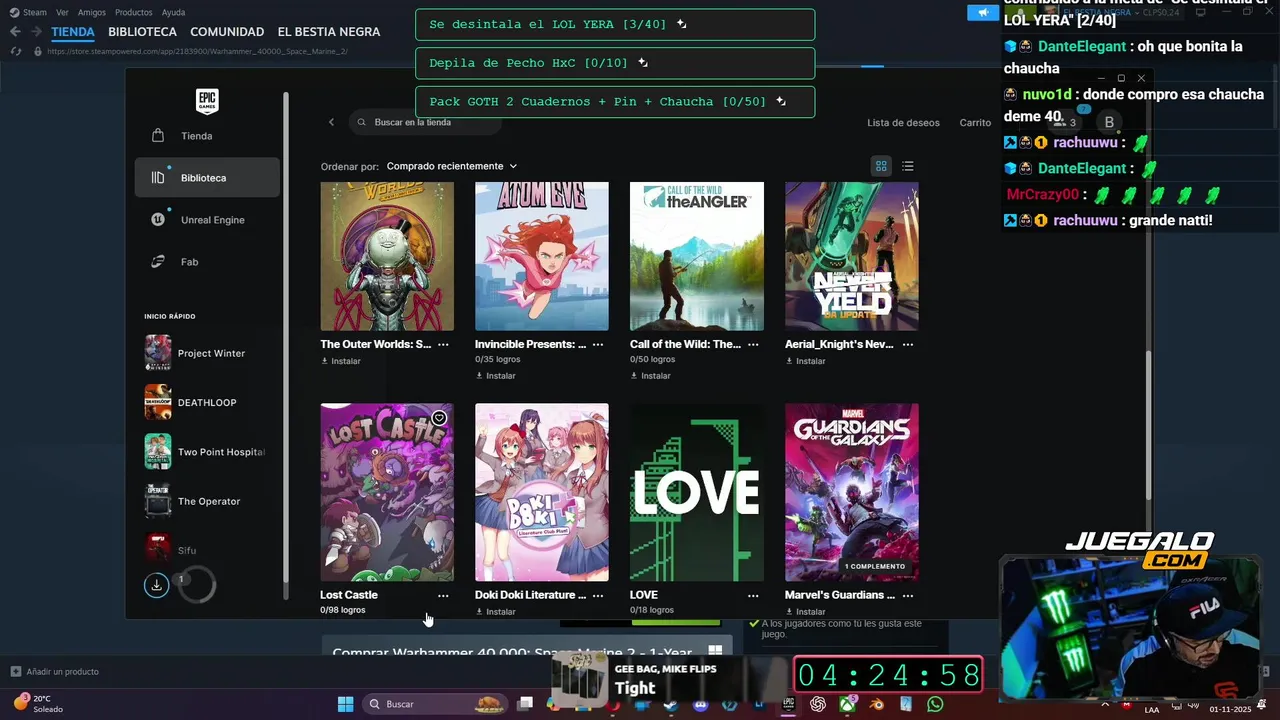Click Steam's forward navigation arrow
The height and width of the screenshot is (720, 1280).
point(37,32)
